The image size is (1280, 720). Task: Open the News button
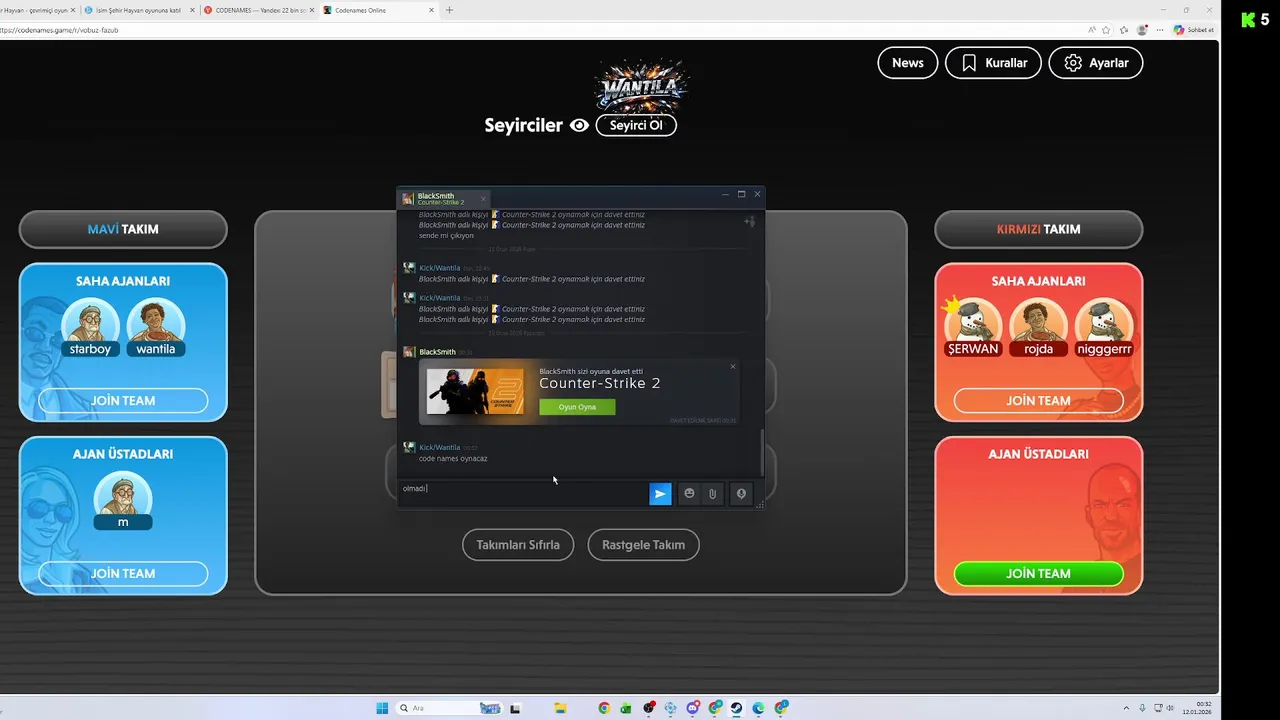(x=908, y=63)
